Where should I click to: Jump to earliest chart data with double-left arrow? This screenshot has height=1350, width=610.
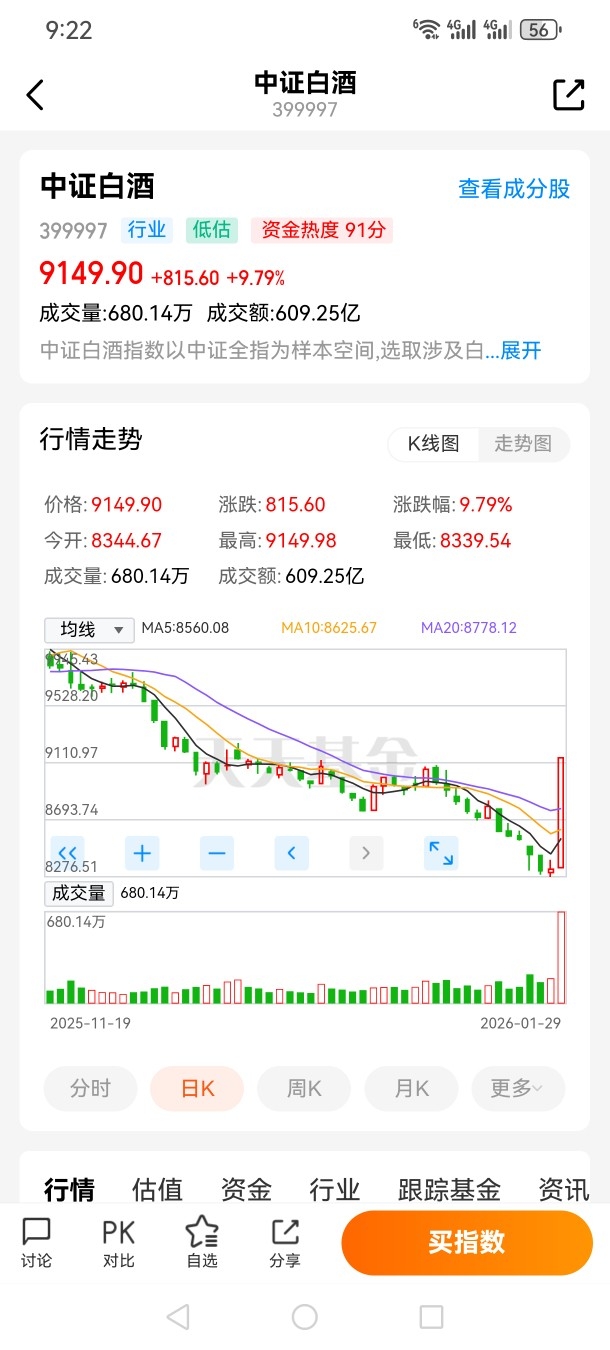[x=67, y=853]
